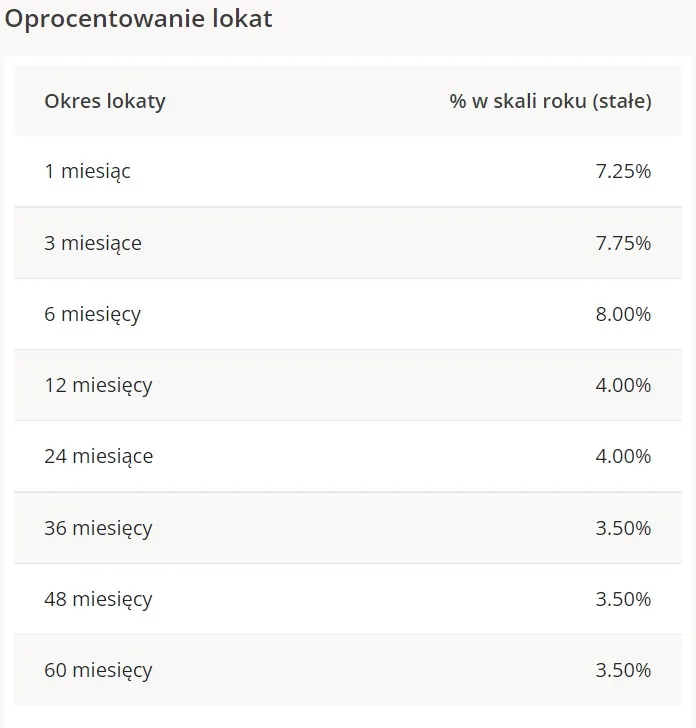
Task: Select the 12 miesięcy row label
Action: tap(98, 385)
